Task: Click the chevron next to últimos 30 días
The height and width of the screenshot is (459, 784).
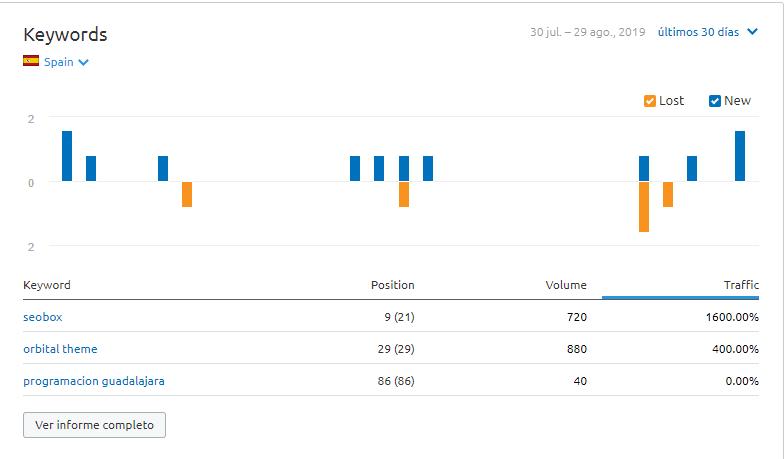Action: click(x=752, y=32)
